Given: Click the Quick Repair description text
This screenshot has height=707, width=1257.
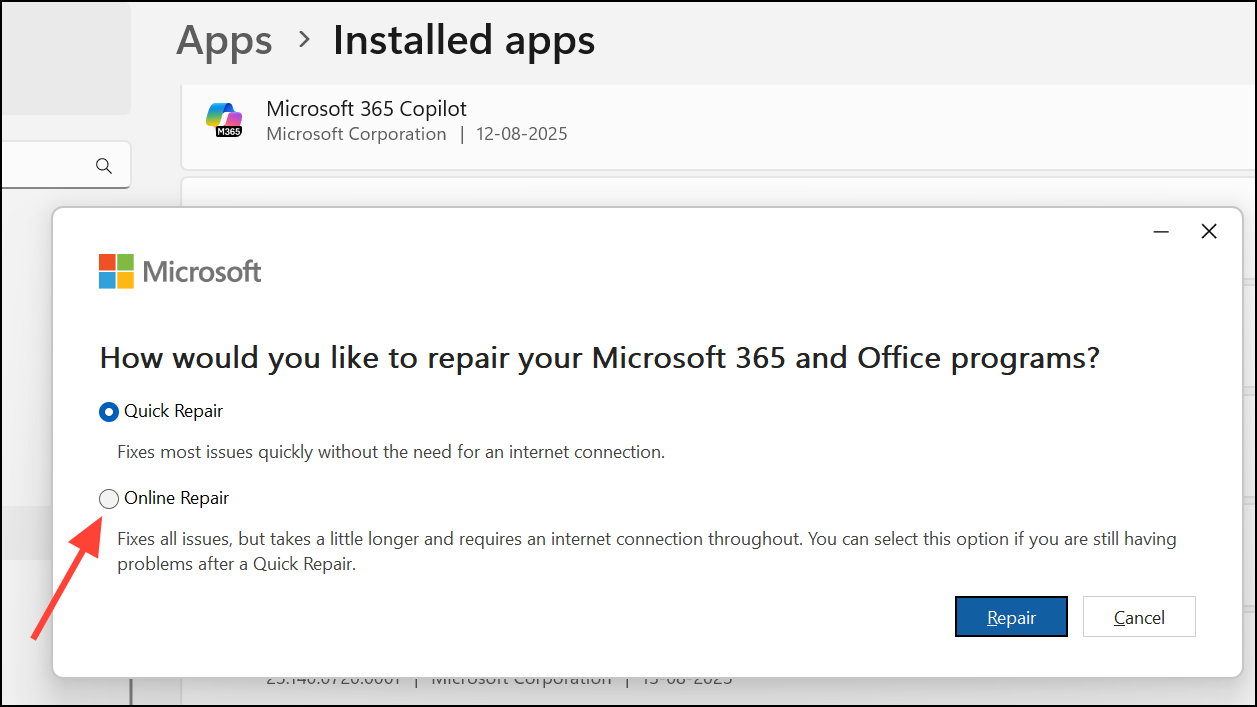Looking at the screenshot, I should [391, 452].
